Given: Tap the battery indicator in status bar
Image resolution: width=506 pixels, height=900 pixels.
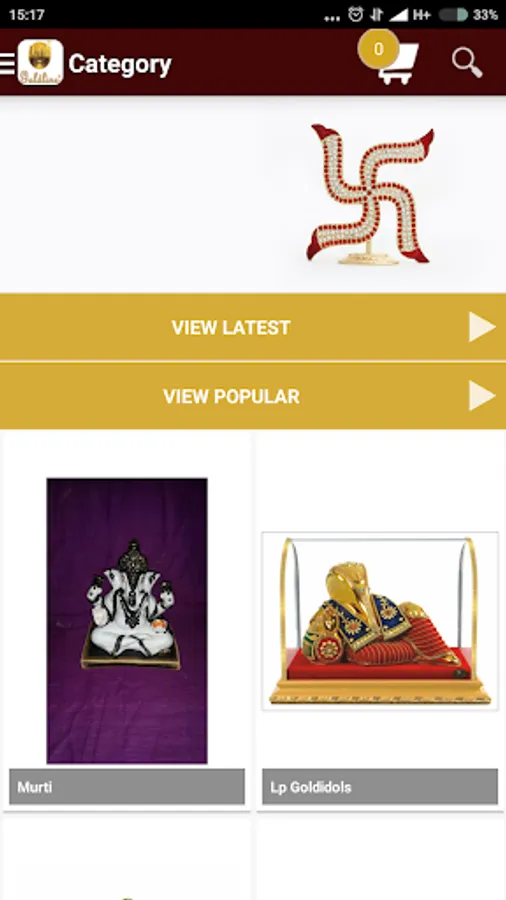Looking at the screenshot, I should (x=453, y=15).
